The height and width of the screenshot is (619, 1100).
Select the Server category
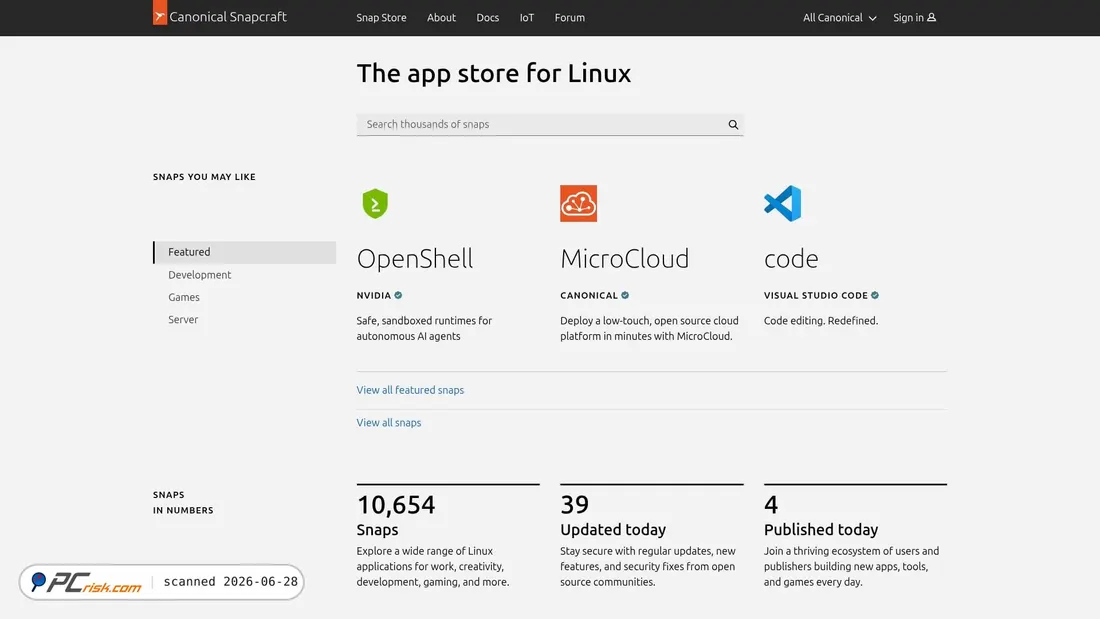pyautogui.click(x=183, y=319)
